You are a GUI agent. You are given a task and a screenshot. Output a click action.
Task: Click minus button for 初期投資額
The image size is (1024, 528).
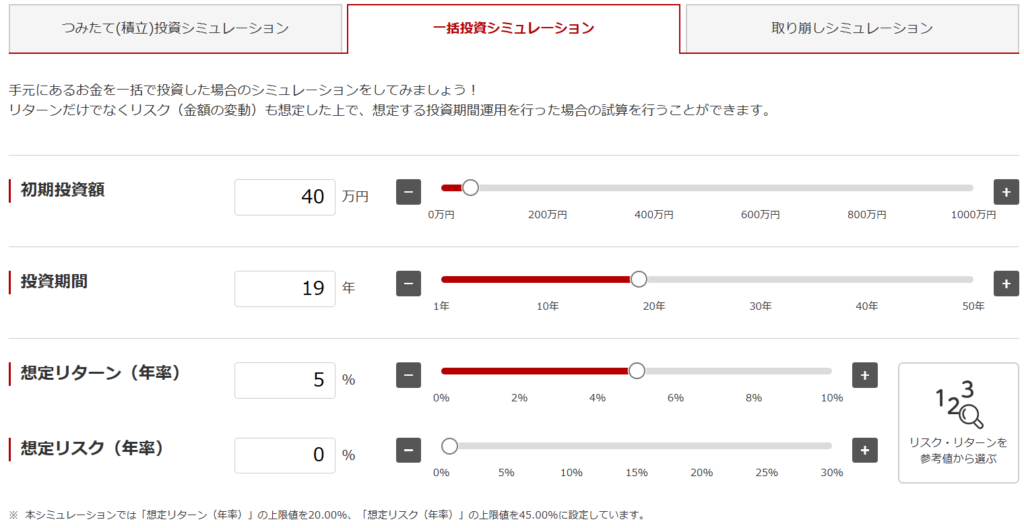(408, 191)
